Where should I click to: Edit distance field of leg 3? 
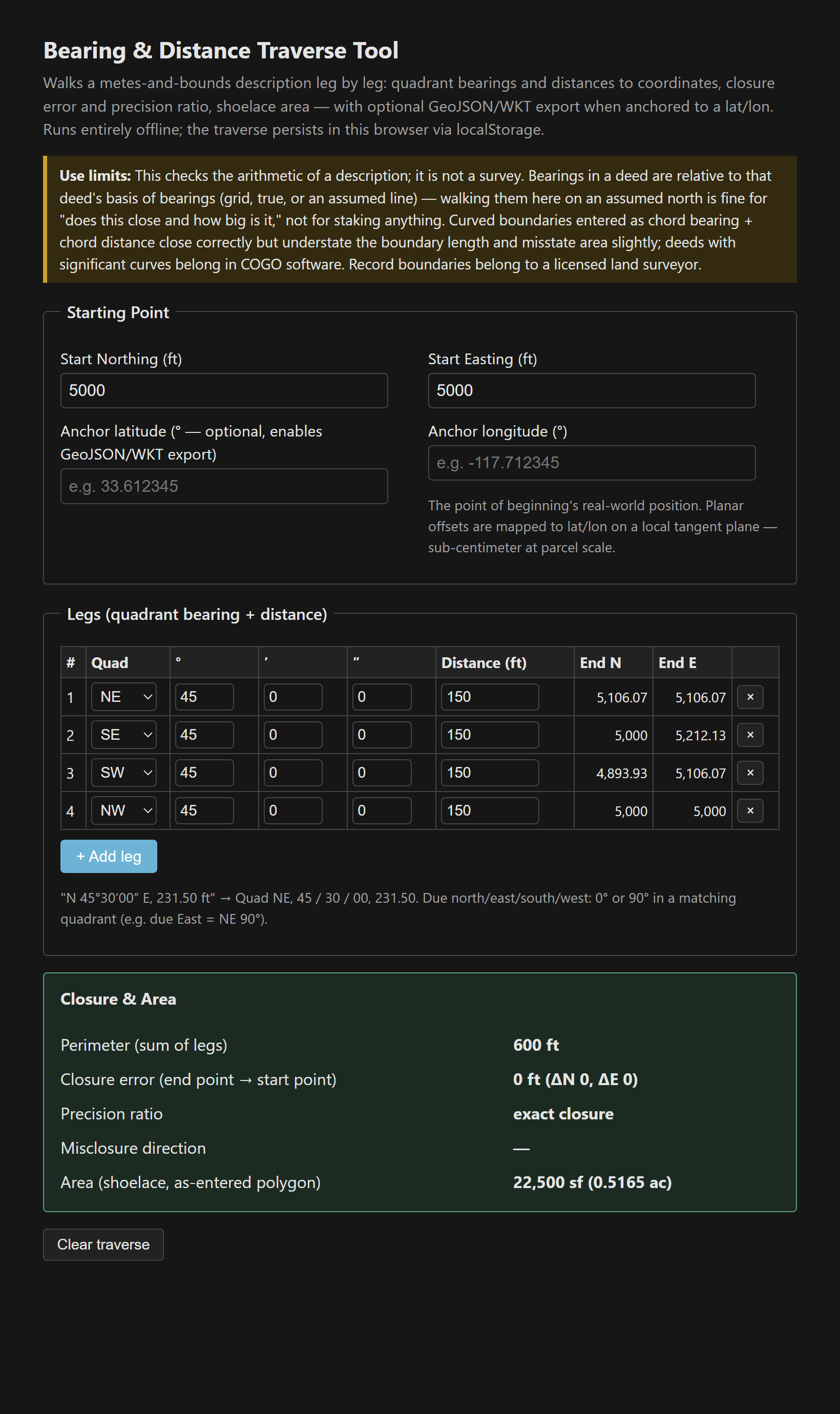tap(490, 773)
